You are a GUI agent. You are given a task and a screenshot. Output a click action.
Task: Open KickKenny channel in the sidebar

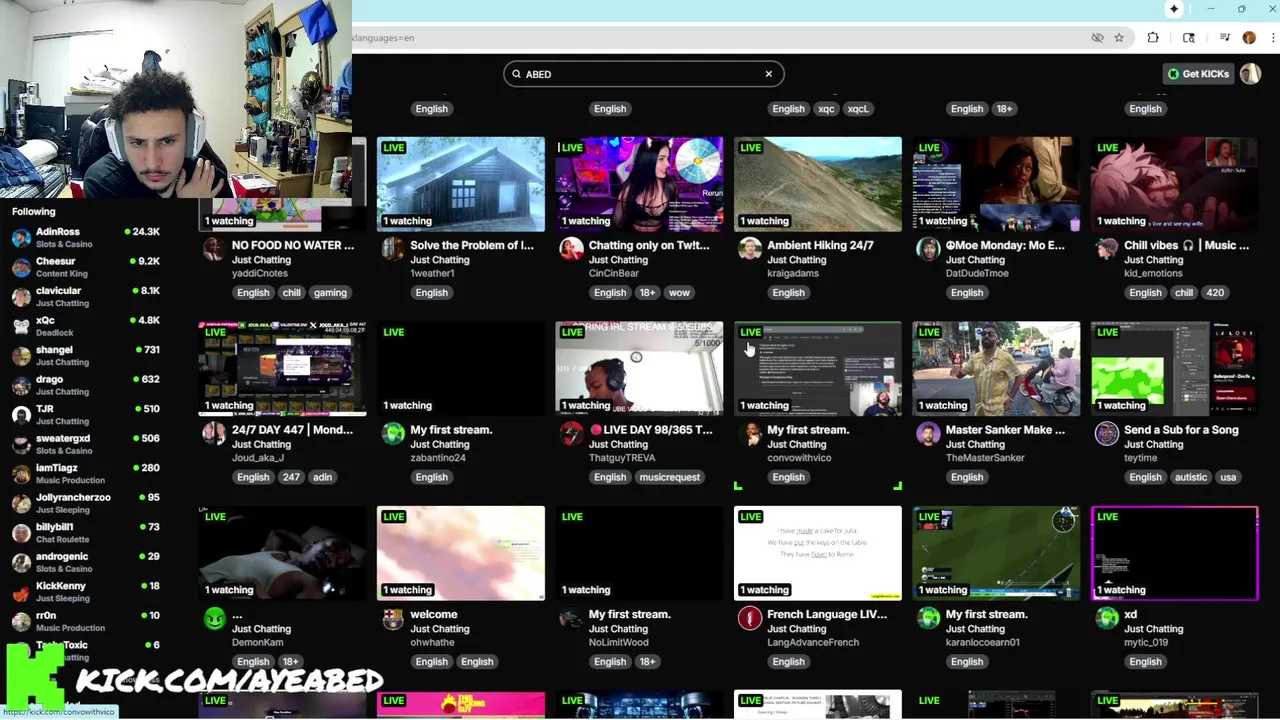point(85,591)
